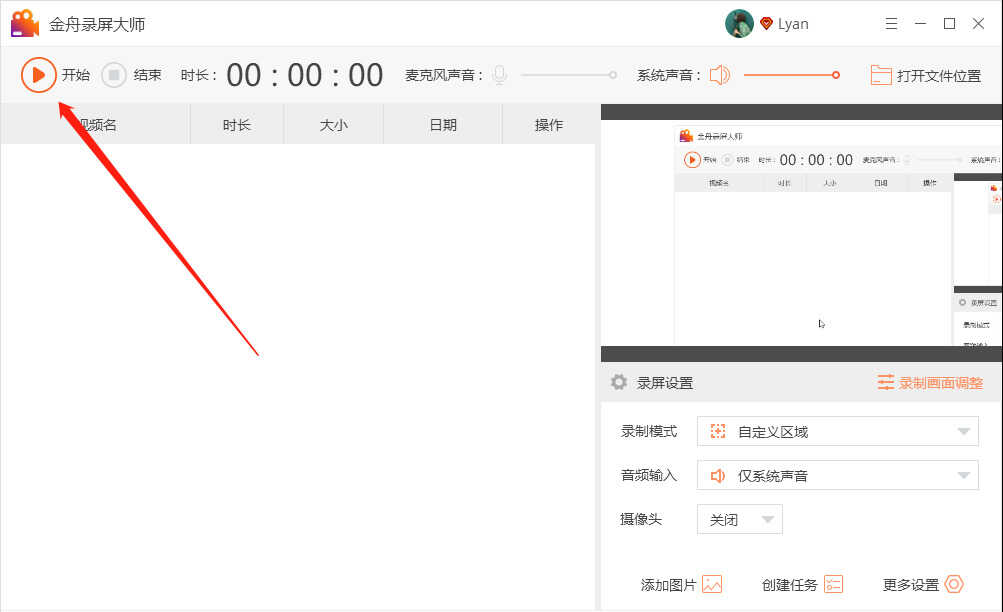Open the hamburger main menu
Viewport: 1003px width, 612px height.
(x=891, y=24)
